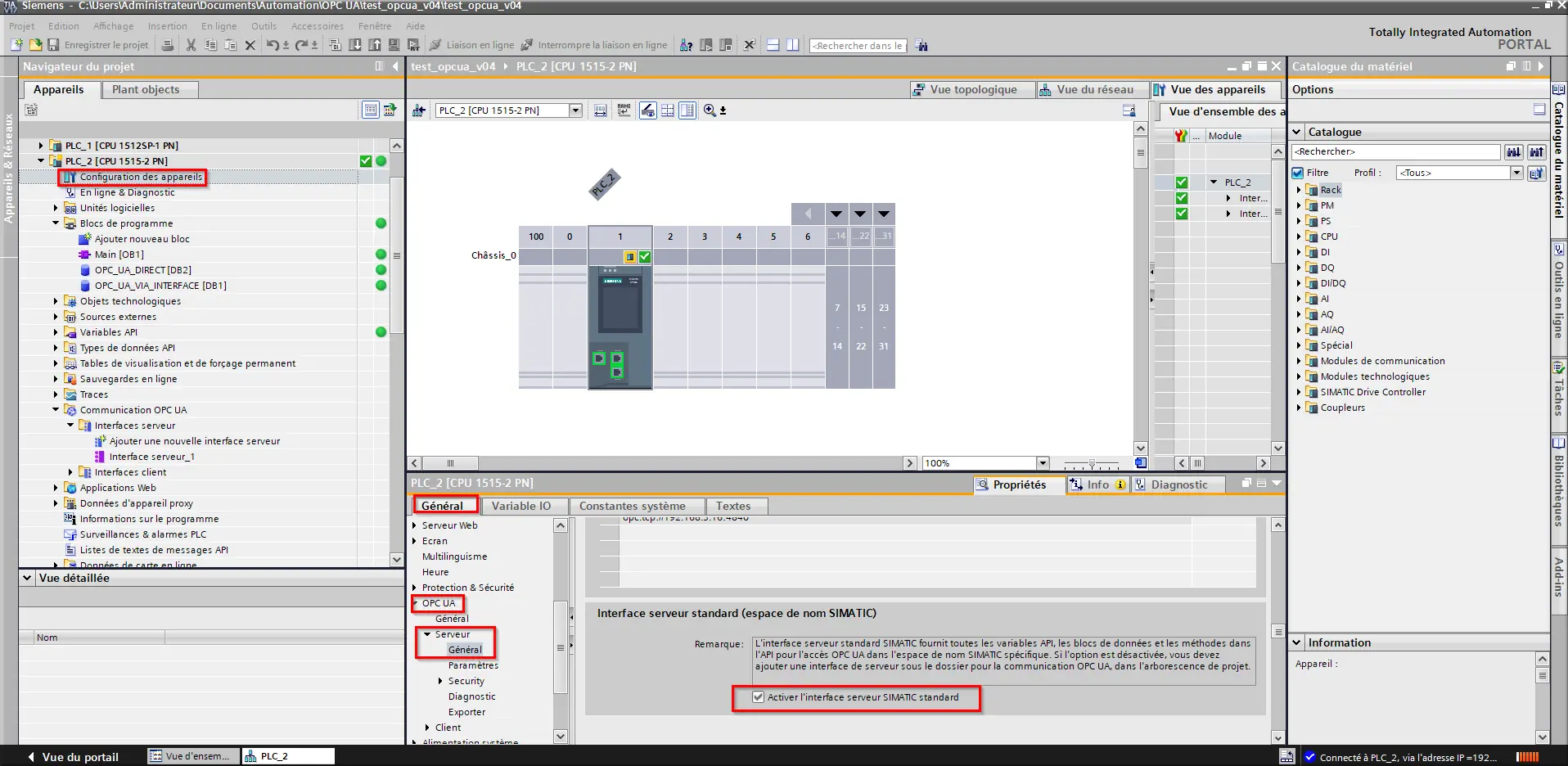Screen dimensions: 1568x766
Task: Click the split editor horizontally icon
Action: pos(773,45)
